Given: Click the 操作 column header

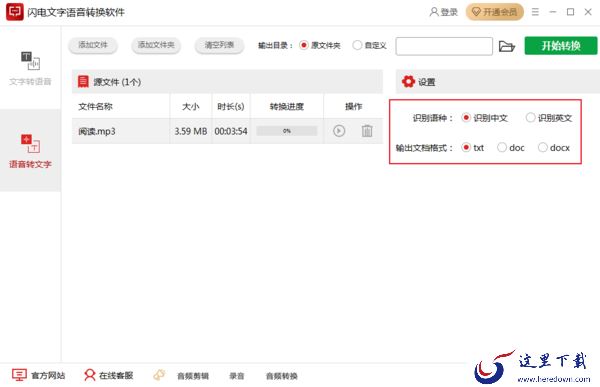Looking at the screenshot, I should (353, 106).
